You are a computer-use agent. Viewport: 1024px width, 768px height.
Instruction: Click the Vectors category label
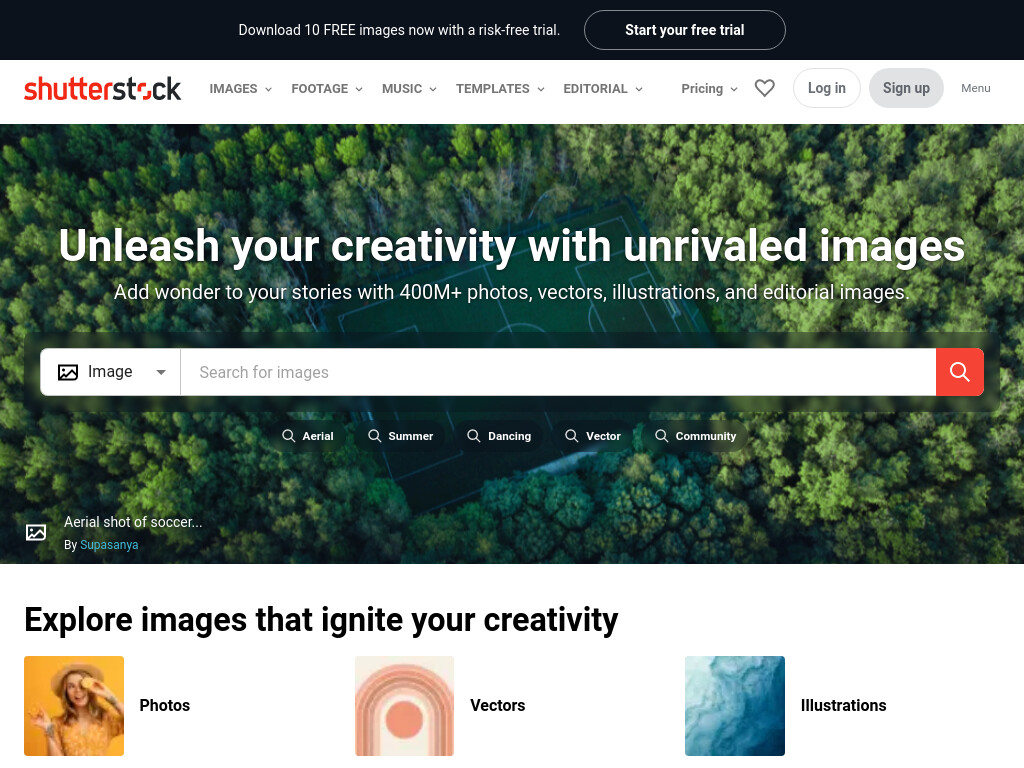tap(498, 705)
